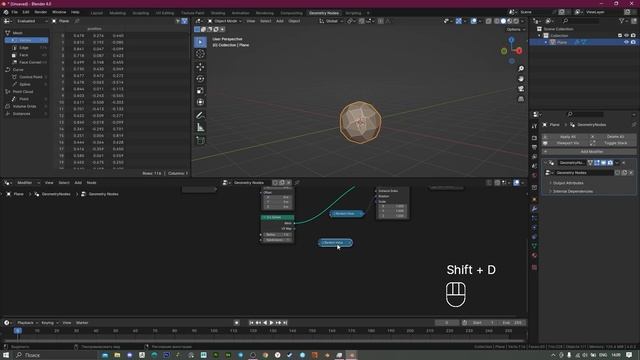
Task: Select the Move tool in viewport toolbar
Action: [200, 67]
